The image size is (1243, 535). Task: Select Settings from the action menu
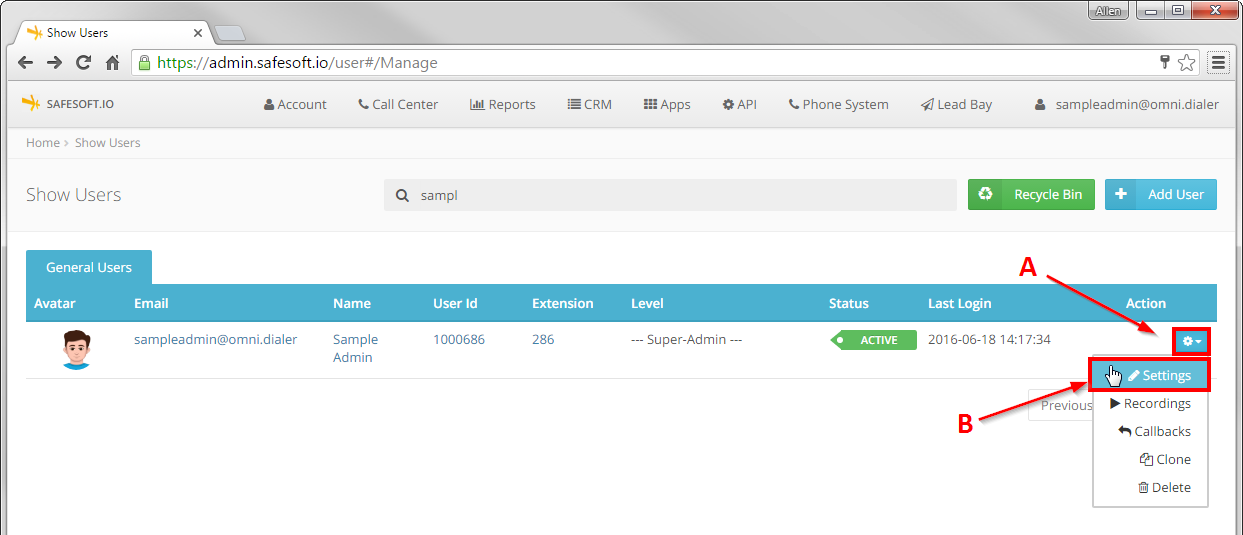point(1150,375)
